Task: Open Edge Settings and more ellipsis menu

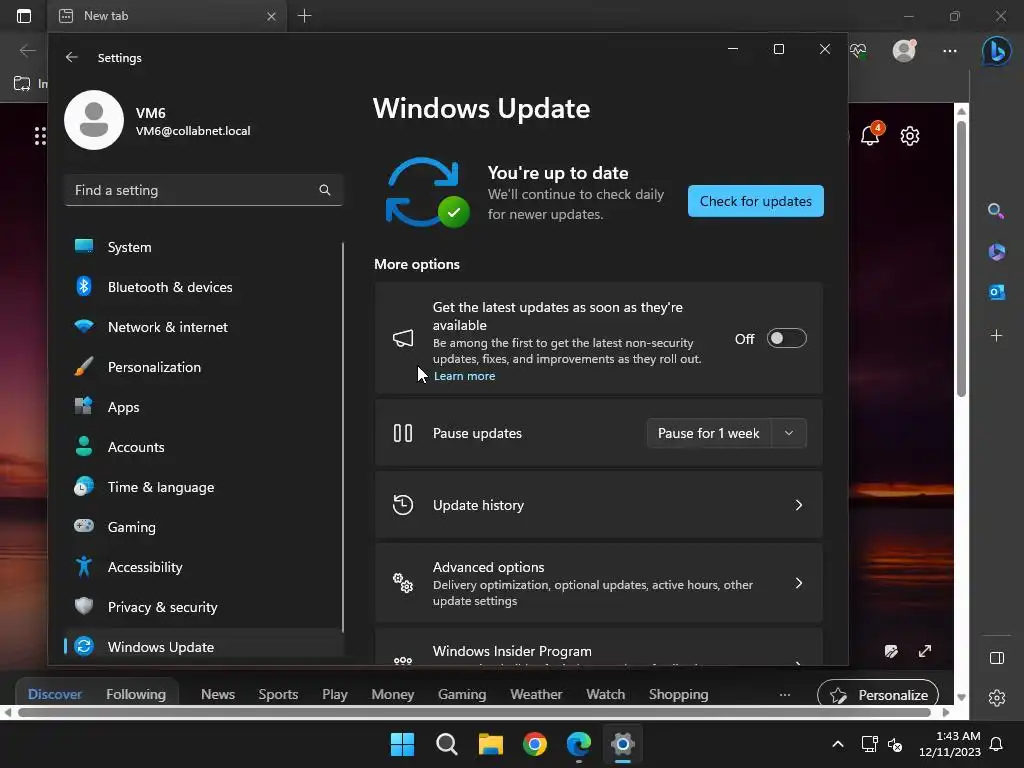Action: coord(950,50)
